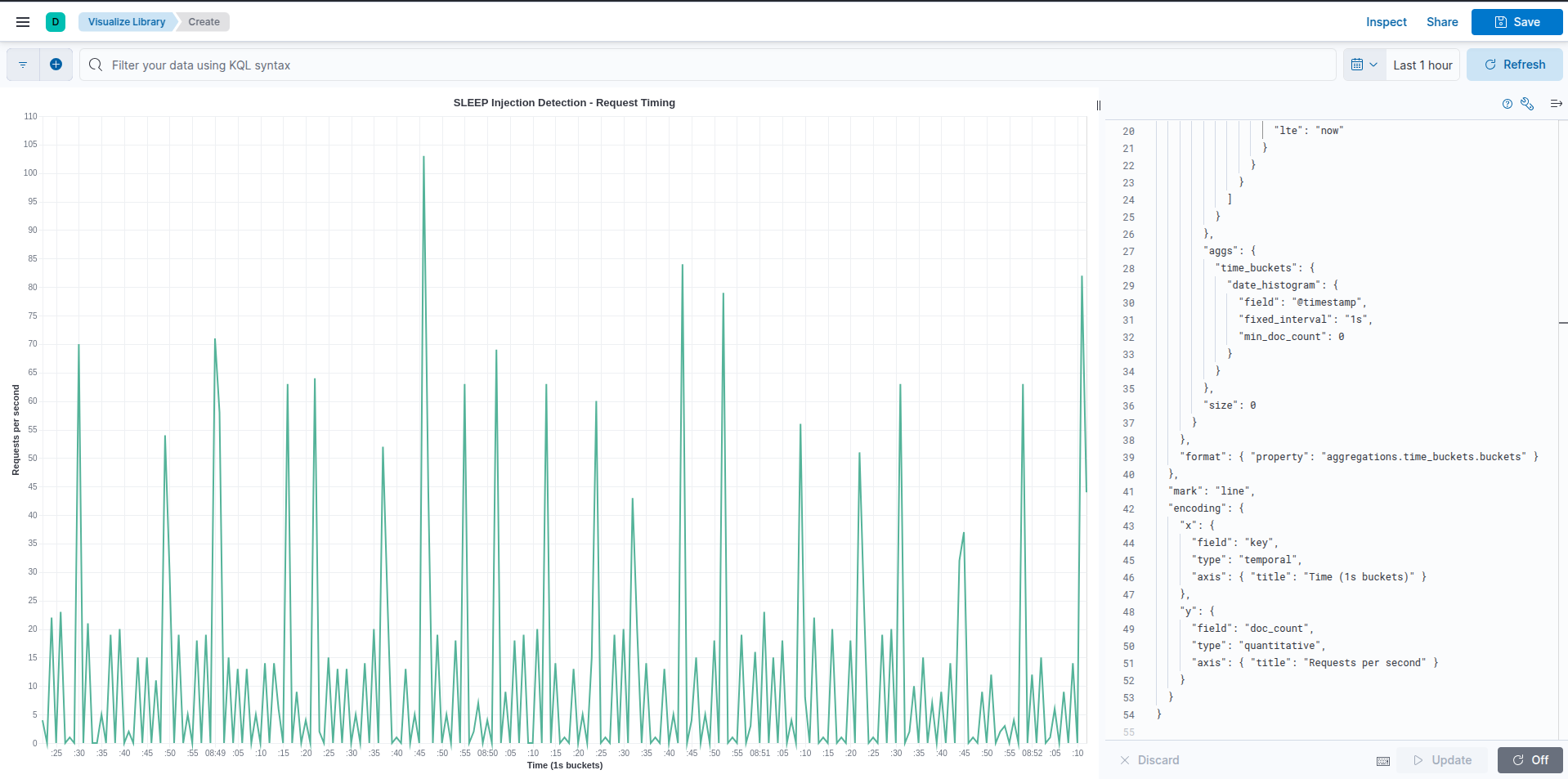Image resolution: width=1568 pixels, height=779 pixels.
Task: Open Vega help via question mark icon
Action: tap(1507, 104)
